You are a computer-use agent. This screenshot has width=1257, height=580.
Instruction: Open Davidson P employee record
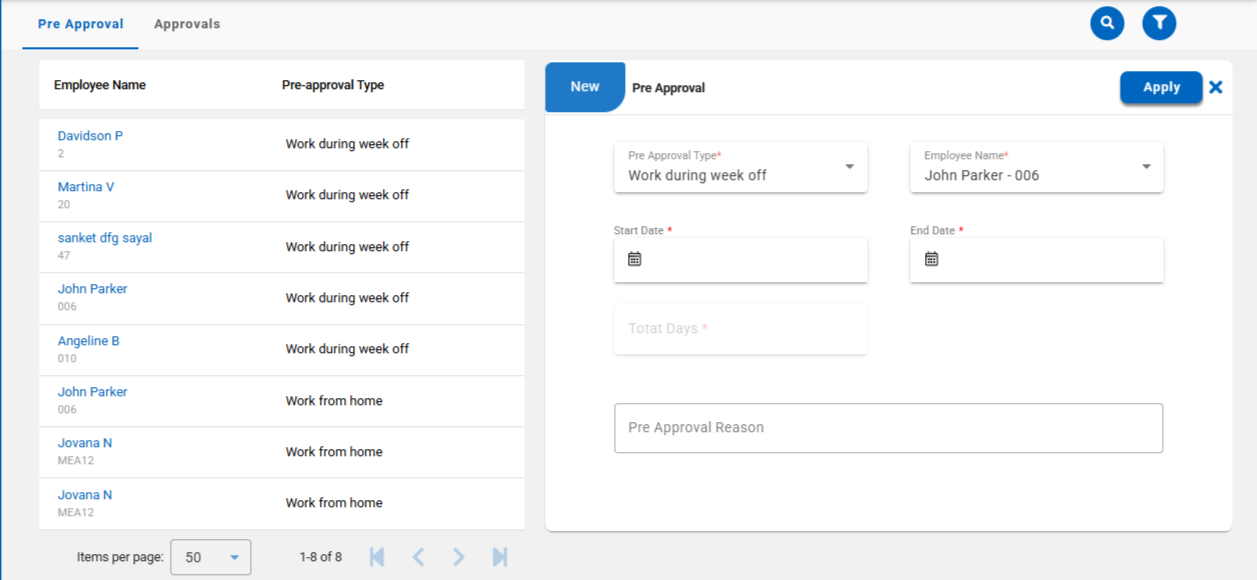(90, 136)
